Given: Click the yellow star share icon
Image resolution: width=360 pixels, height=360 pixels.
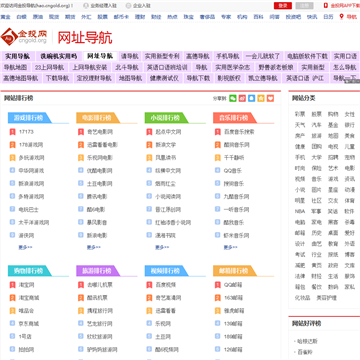Looking at the screenshot, I should [261, 98].
